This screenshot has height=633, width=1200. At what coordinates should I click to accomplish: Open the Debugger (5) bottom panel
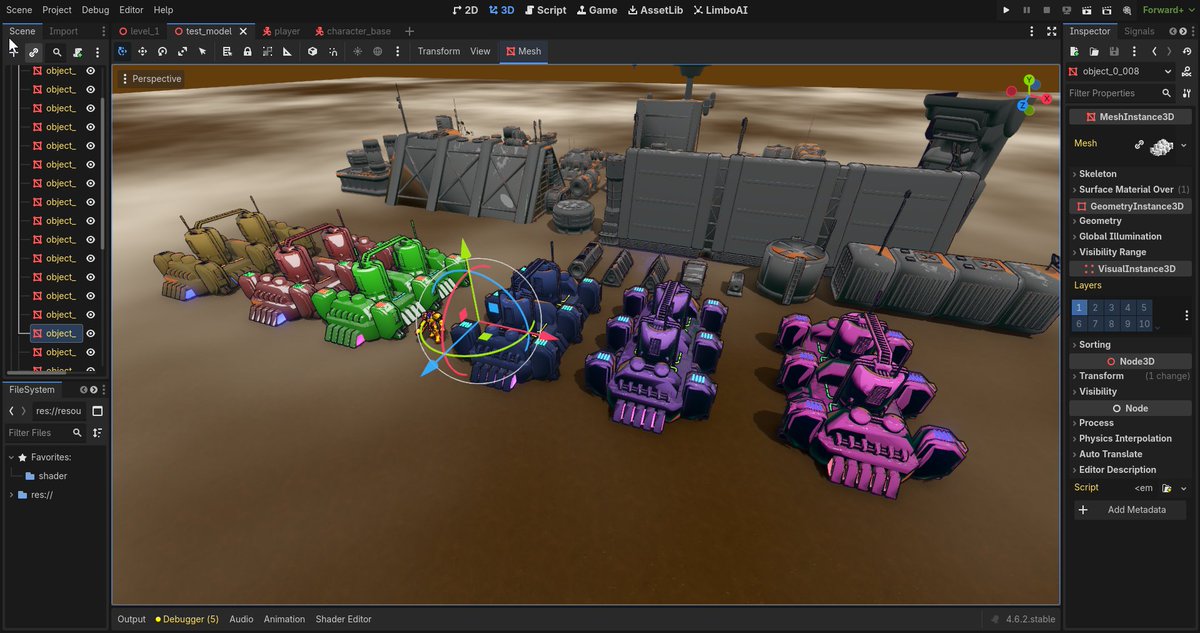pos(187,619)
